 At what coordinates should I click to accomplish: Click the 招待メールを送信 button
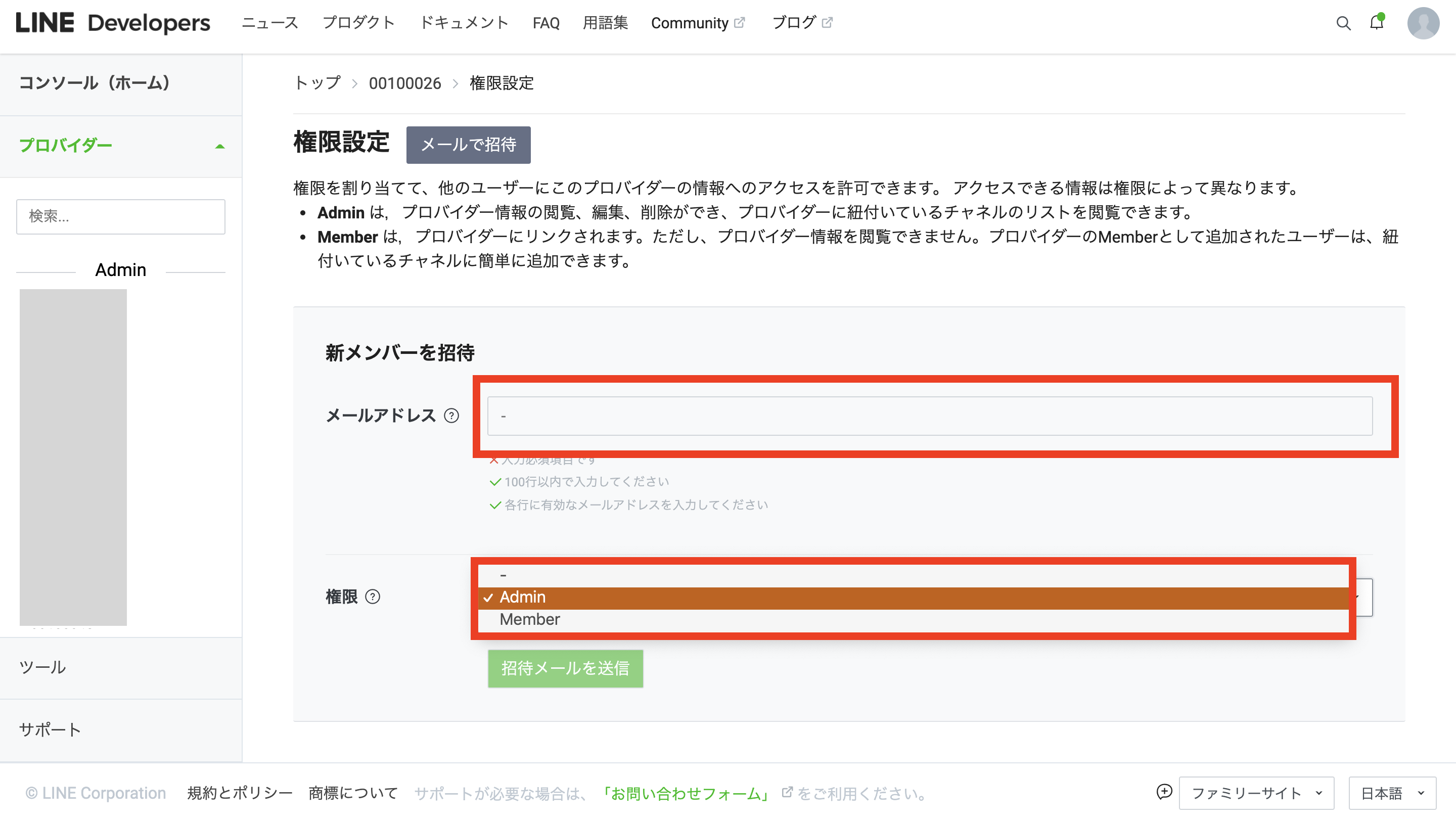pos(565,669)
